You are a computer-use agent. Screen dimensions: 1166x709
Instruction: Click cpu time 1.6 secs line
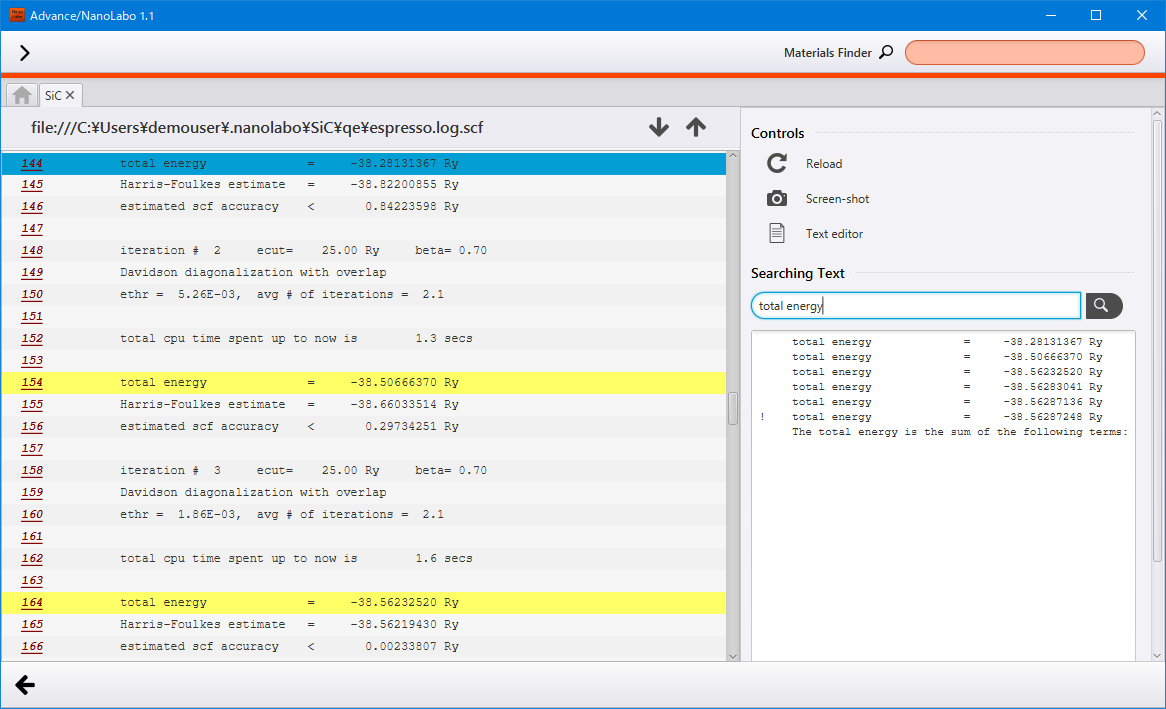point(364,559)
